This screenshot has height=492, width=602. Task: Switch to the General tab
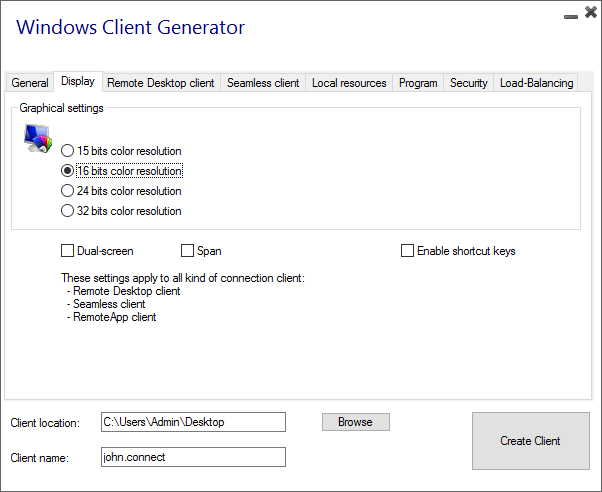pyautogui.click(x=30, y=83)
